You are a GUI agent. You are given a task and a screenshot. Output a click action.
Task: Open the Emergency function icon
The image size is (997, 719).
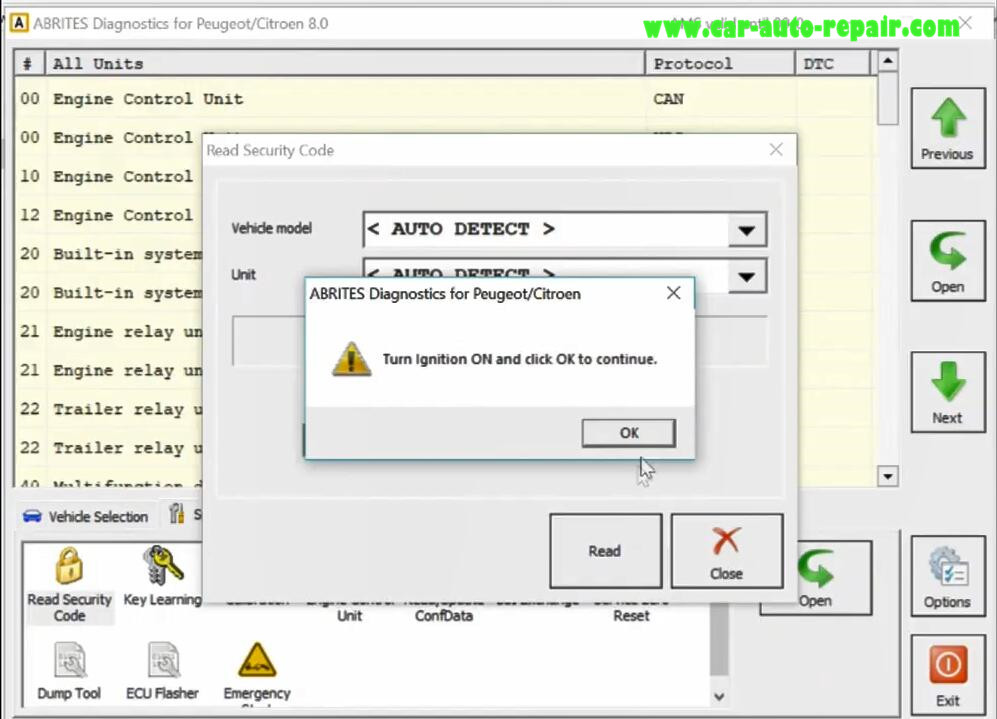(257, 673)
